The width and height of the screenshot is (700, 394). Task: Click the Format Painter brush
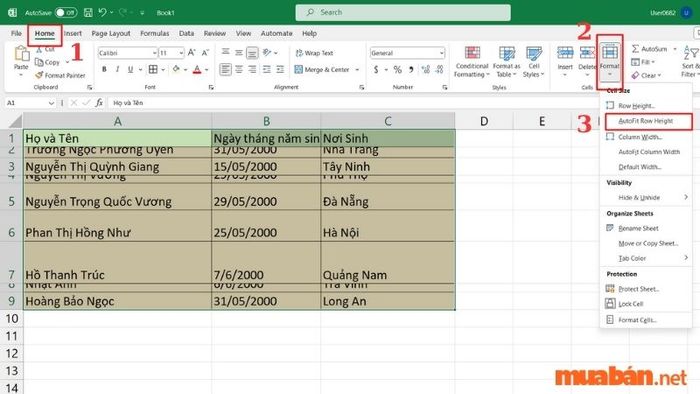pyautogui.click(x=39, y=75)
